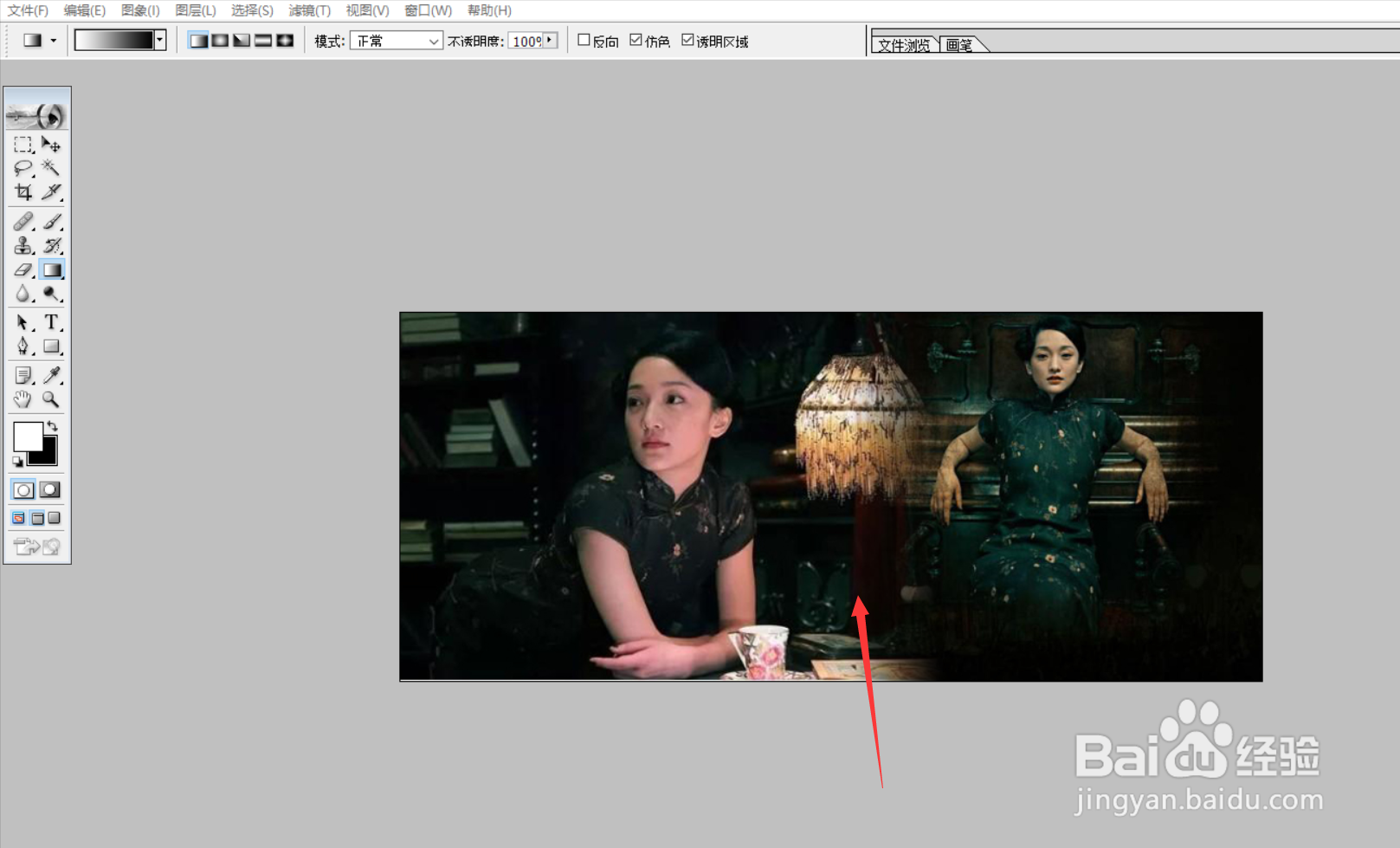This screenshot has height=848, width=1400.
Task: Select the Lasso tool
Action: (23, 168)
